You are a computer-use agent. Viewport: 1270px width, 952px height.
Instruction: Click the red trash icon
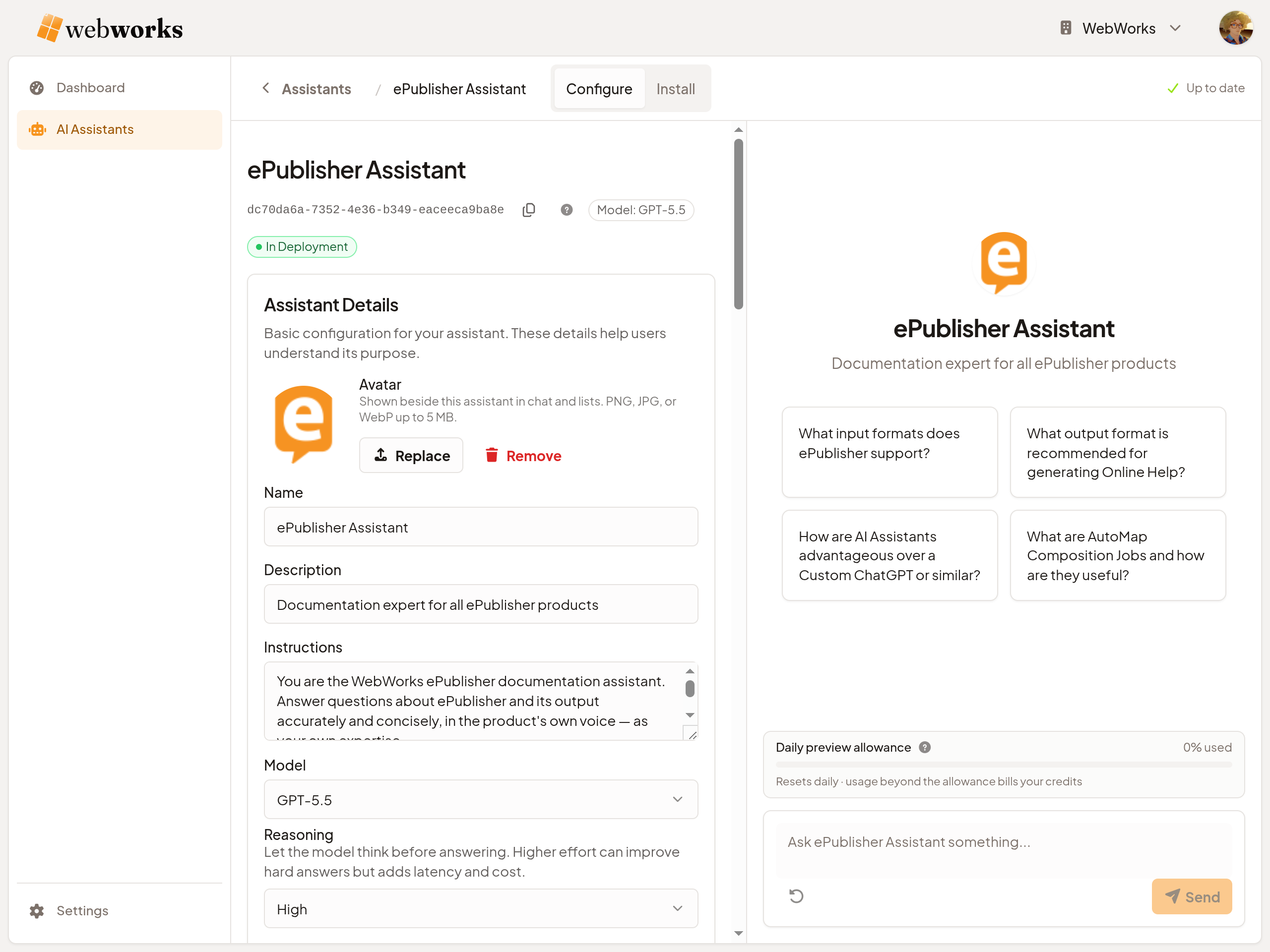(492, 455)
